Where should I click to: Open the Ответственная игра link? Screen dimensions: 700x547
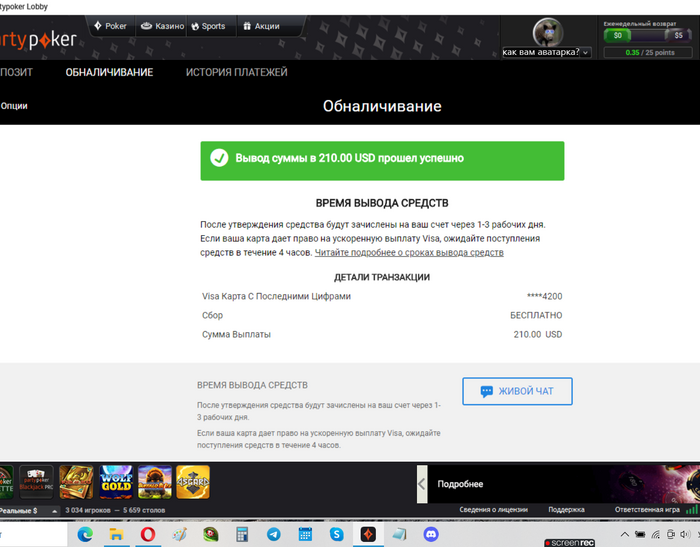(x=647, y=509)
